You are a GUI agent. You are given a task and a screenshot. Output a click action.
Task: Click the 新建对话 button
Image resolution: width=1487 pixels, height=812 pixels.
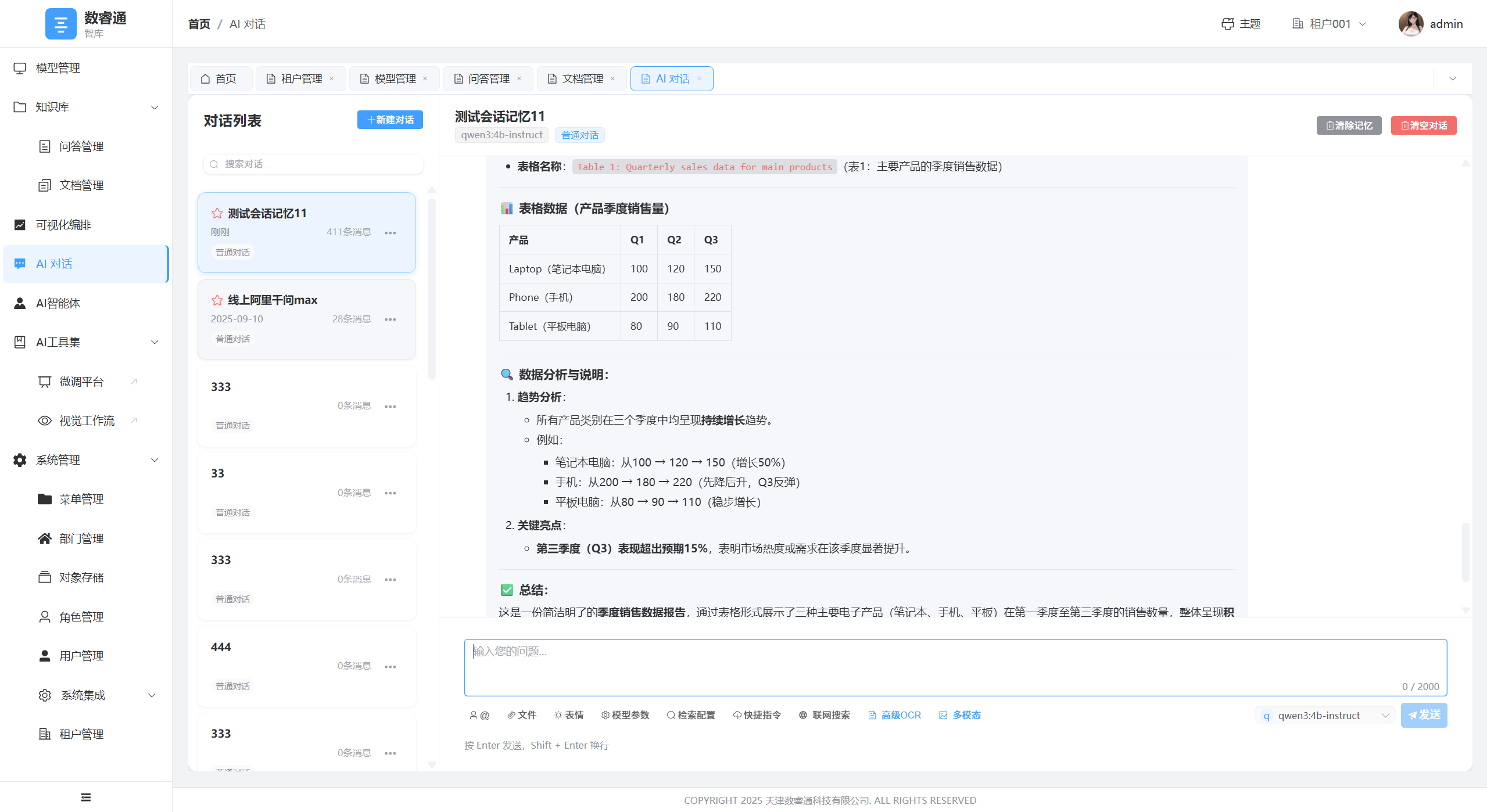point(389,120)
